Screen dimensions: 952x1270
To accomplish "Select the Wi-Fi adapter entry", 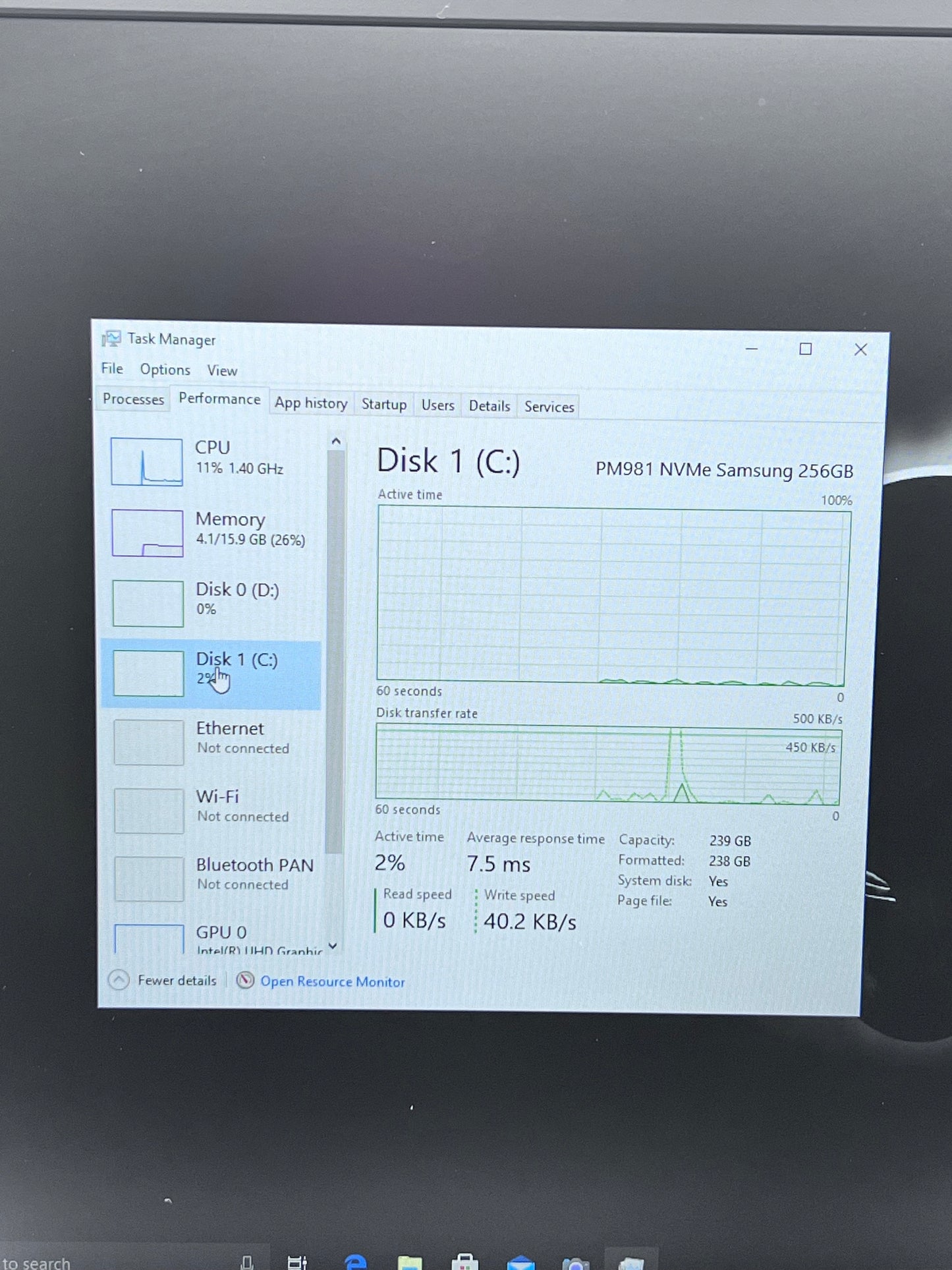I will click(211, 809).
